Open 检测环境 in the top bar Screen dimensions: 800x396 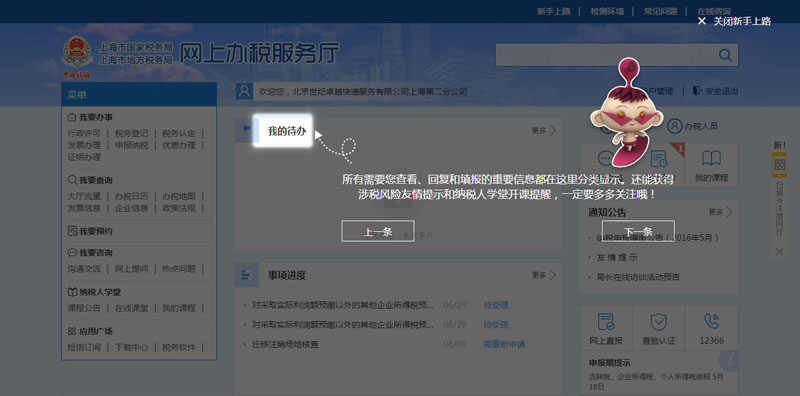[607, 11]
